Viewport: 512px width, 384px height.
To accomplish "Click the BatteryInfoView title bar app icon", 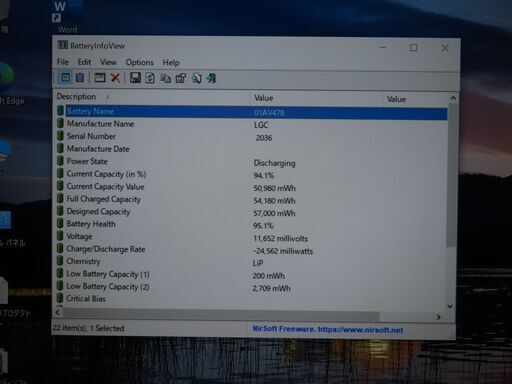I will coord(62,45).
